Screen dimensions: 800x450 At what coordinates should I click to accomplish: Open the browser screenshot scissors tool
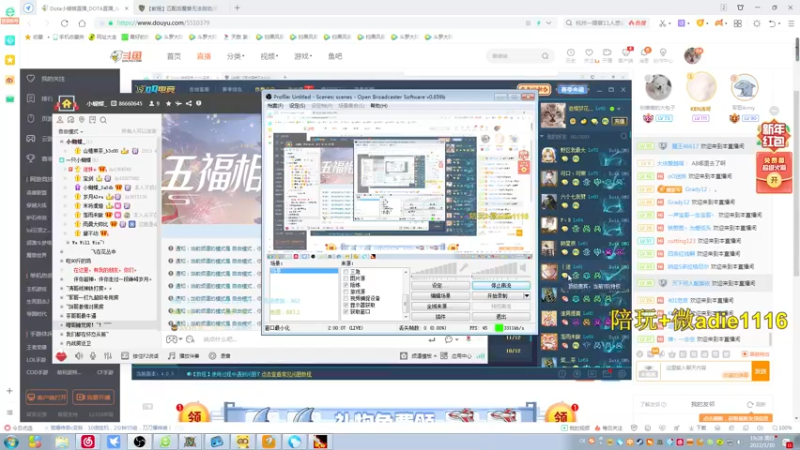[662, 23]
